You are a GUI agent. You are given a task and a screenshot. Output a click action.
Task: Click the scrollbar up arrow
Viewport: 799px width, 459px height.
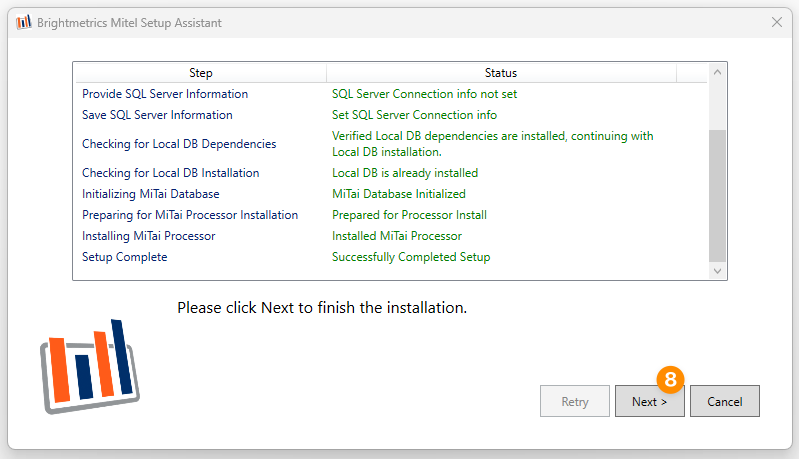[x=717, y=72]
